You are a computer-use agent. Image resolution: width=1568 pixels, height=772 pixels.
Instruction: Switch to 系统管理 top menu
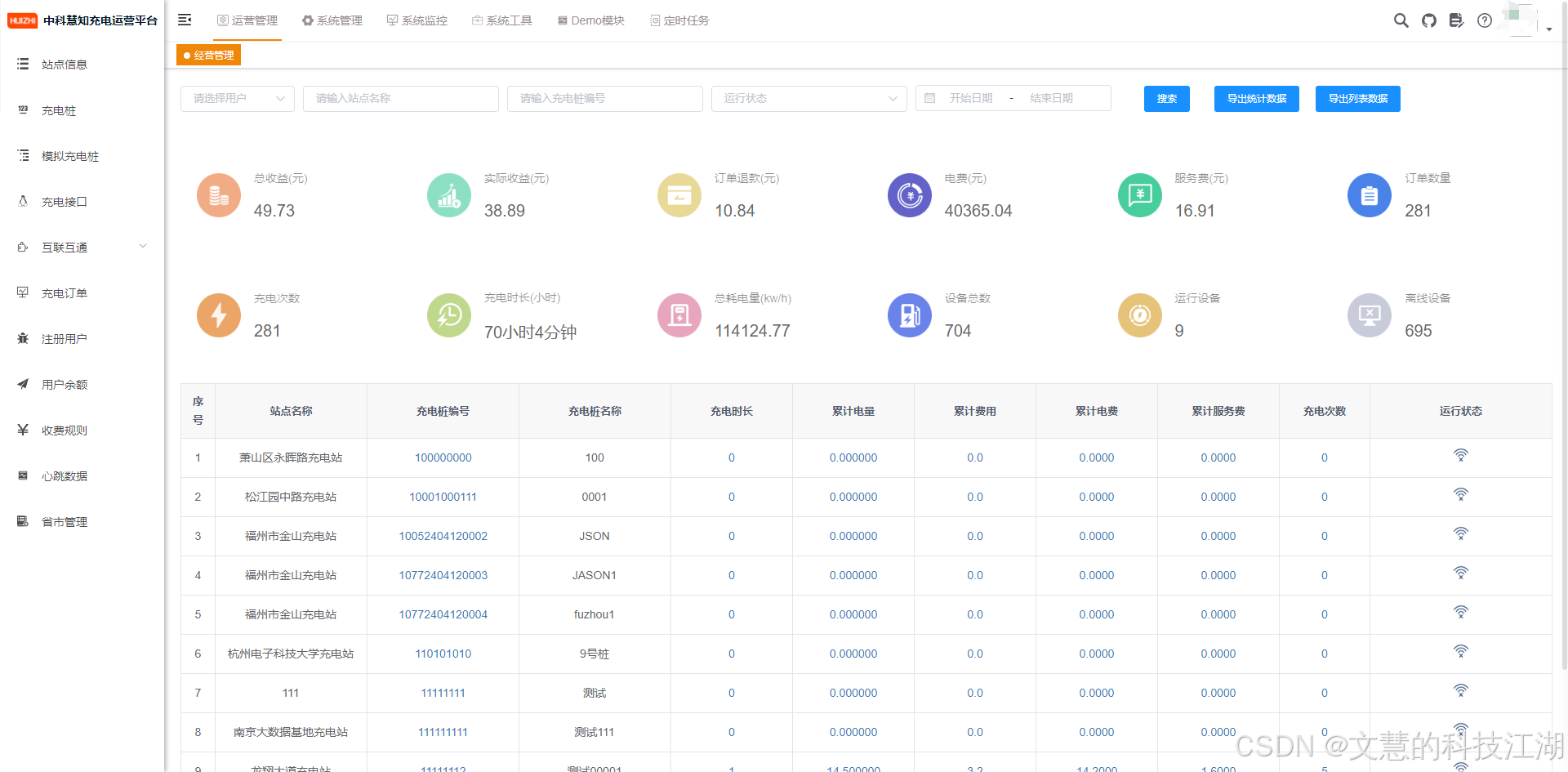(332, 20)
